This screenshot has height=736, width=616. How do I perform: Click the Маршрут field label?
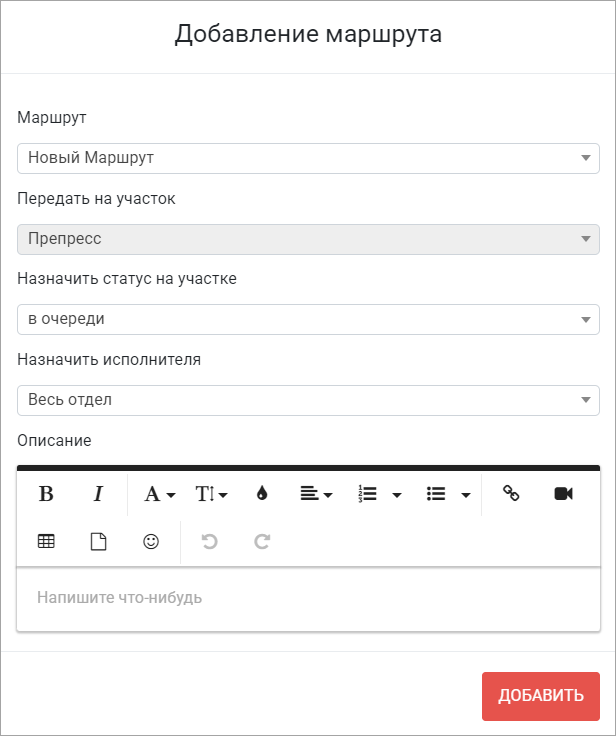(x=52, y=117)
